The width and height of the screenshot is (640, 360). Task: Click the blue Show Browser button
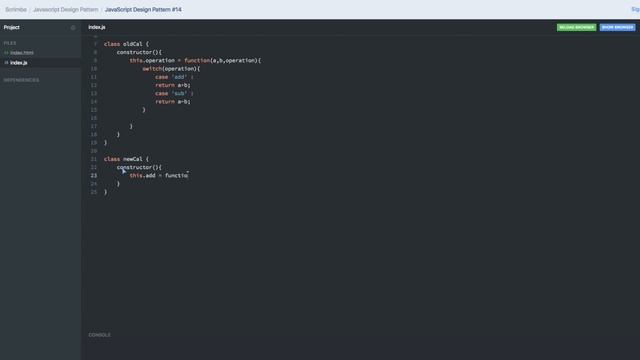pyautogui.click(x=618, y=27)
